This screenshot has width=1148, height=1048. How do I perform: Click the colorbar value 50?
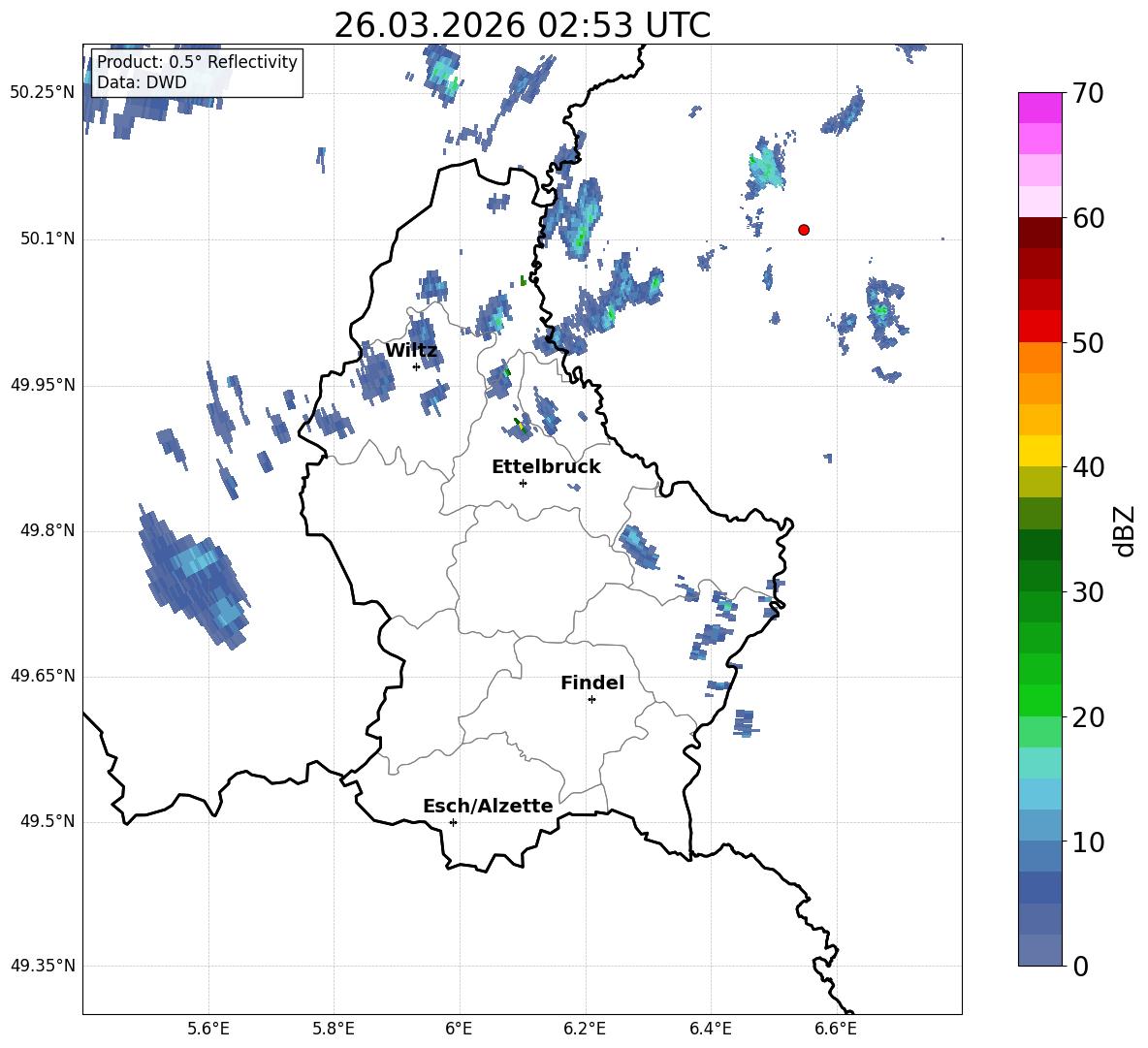click(1089, 342)
